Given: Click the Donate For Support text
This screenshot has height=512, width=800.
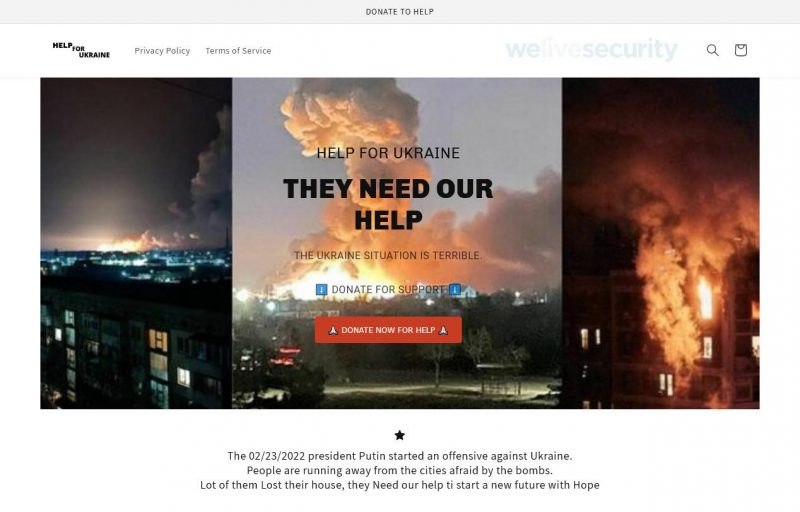Looking at the screenshot, I should [388, 290].
